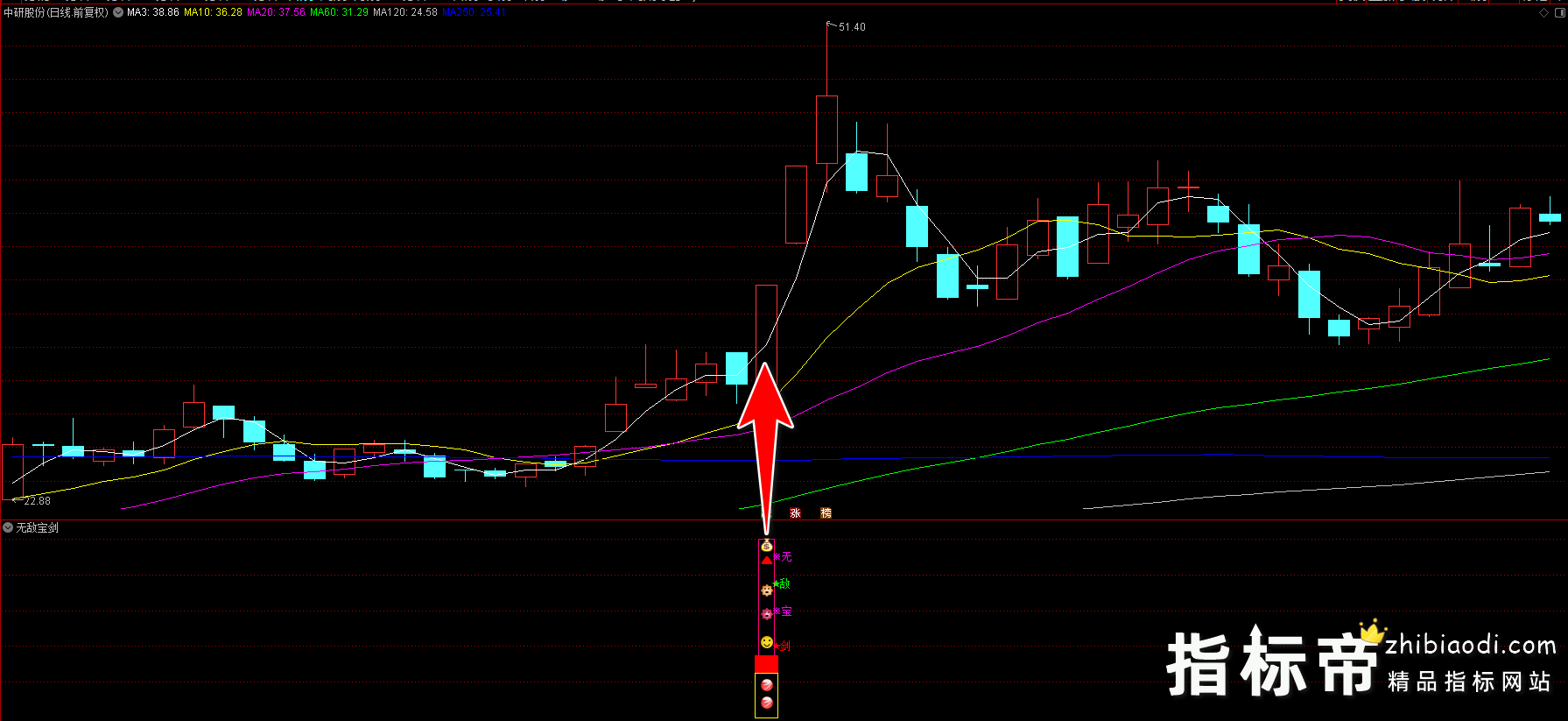Click the money bag signal icon
The height and width of the screenshot is (721, 1568).
tap(767, 546)
